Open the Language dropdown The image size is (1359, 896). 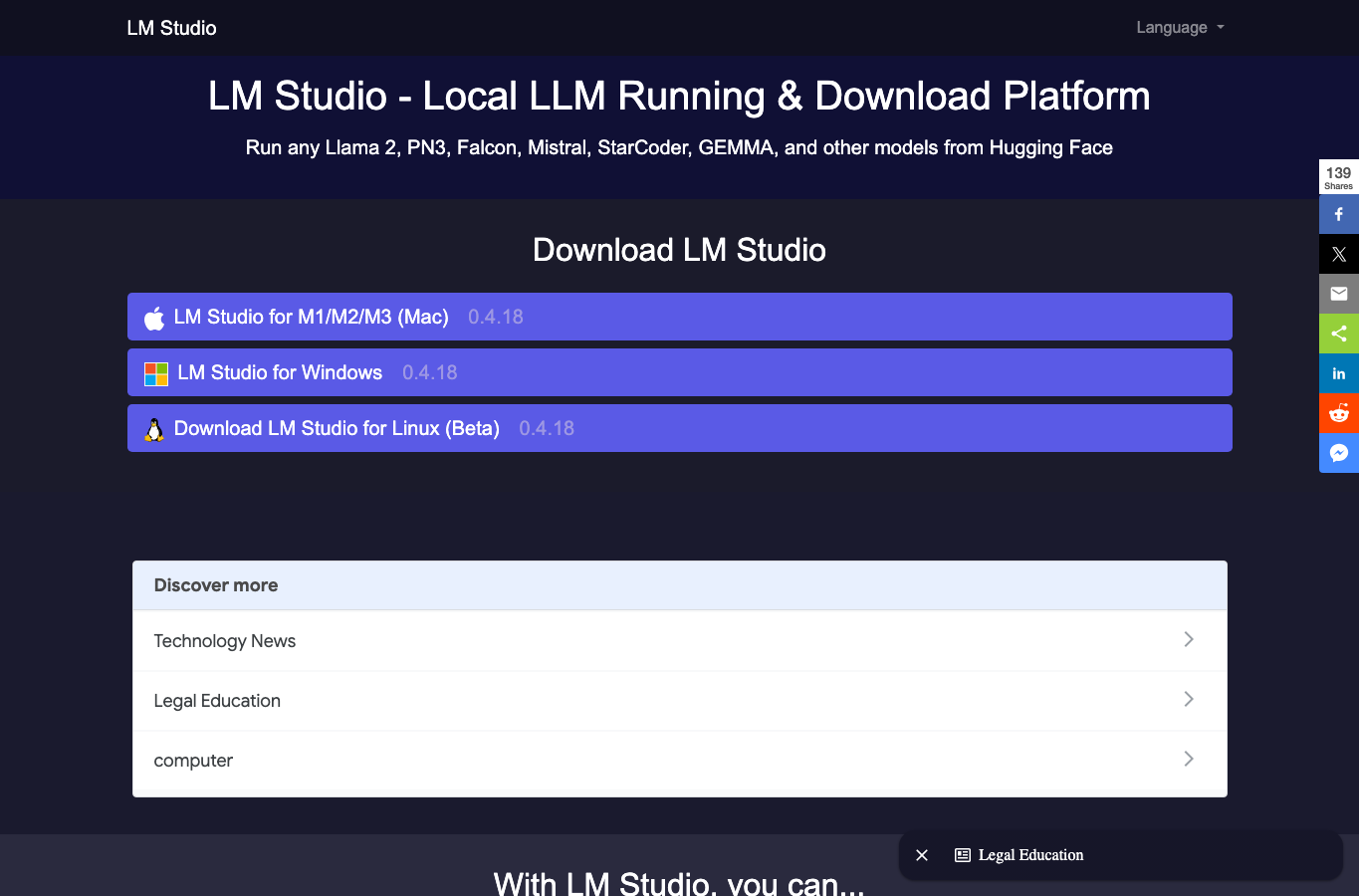point(1180,28)
